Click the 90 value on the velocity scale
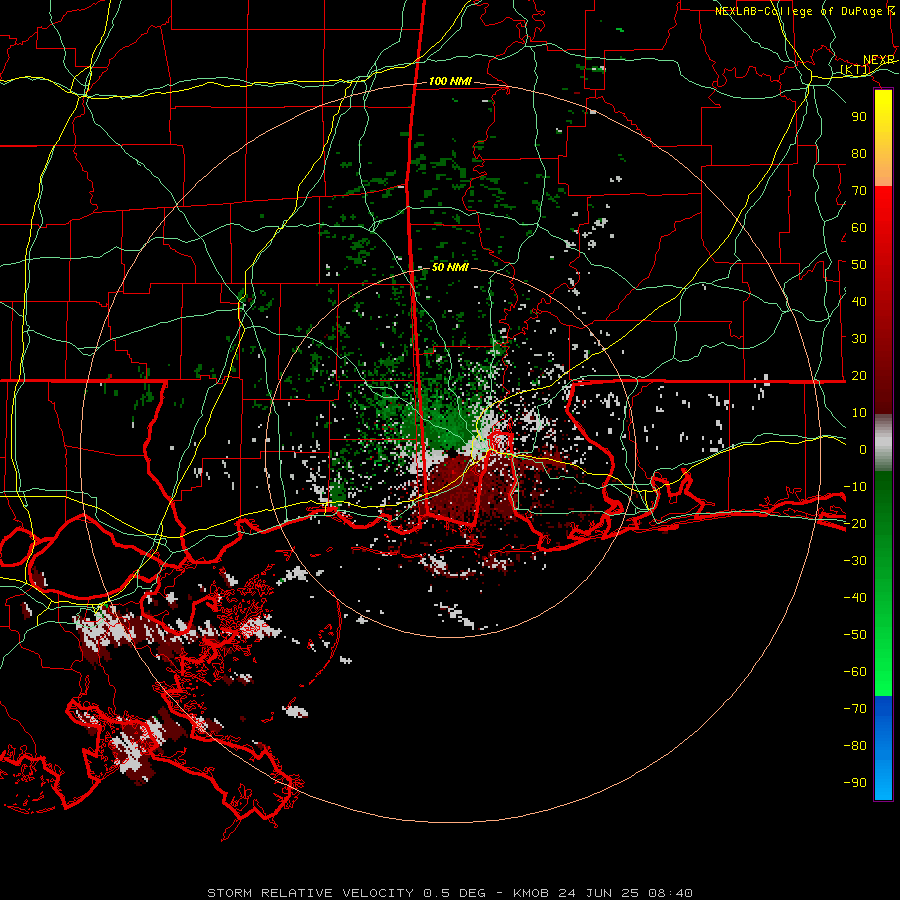The width and height of the screenshot is (900, 900). click(x=859, y=117)
